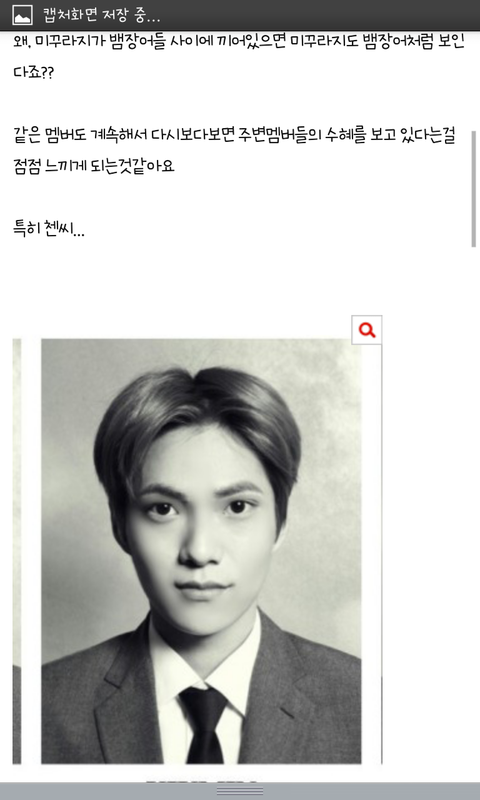Tap the previous image sliver left of the portrait
480x800 pixels.
coord(17,551)
